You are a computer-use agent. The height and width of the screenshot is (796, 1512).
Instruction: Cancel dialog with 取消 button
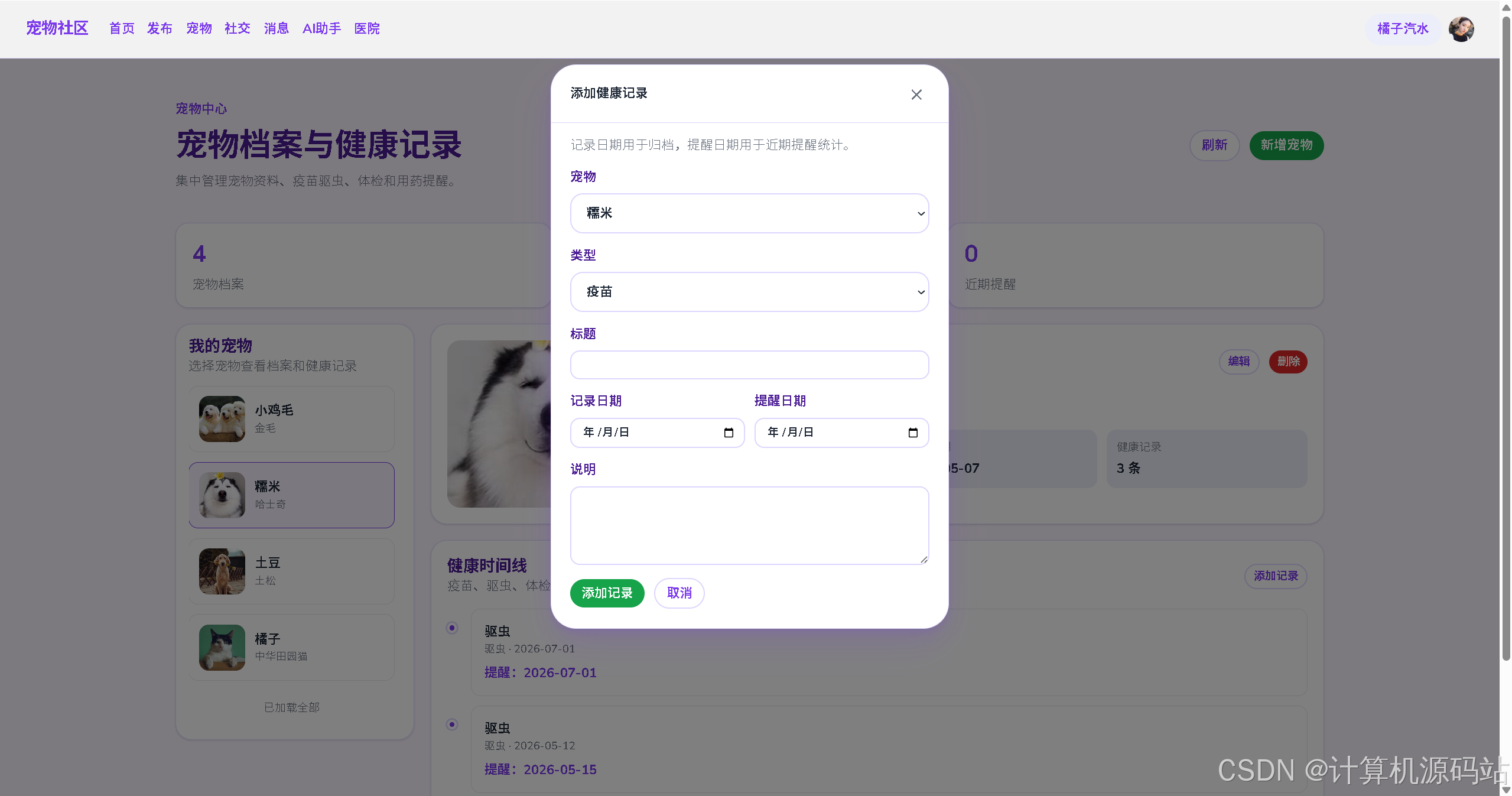pos(679,593)
